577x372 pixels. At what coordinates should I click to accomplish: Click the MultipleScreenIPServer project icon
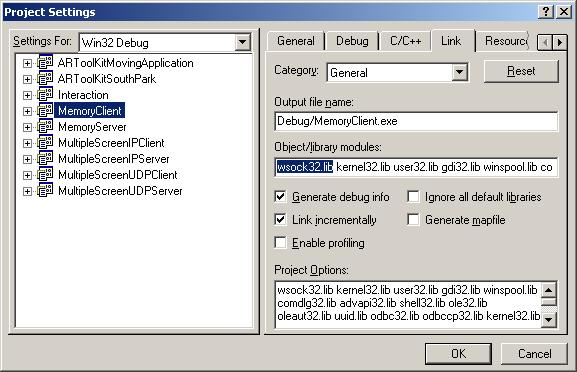click(45, 159)
